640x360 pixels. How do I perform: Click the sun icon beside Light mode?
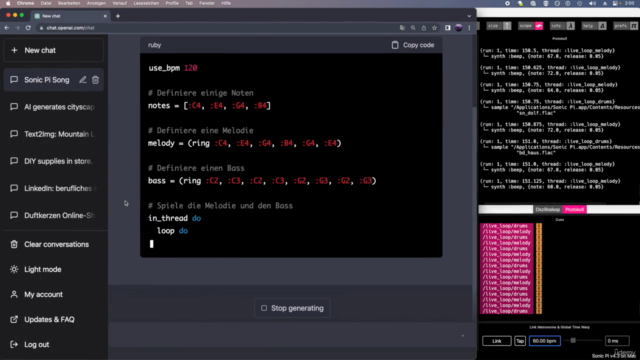coord(14,269)
